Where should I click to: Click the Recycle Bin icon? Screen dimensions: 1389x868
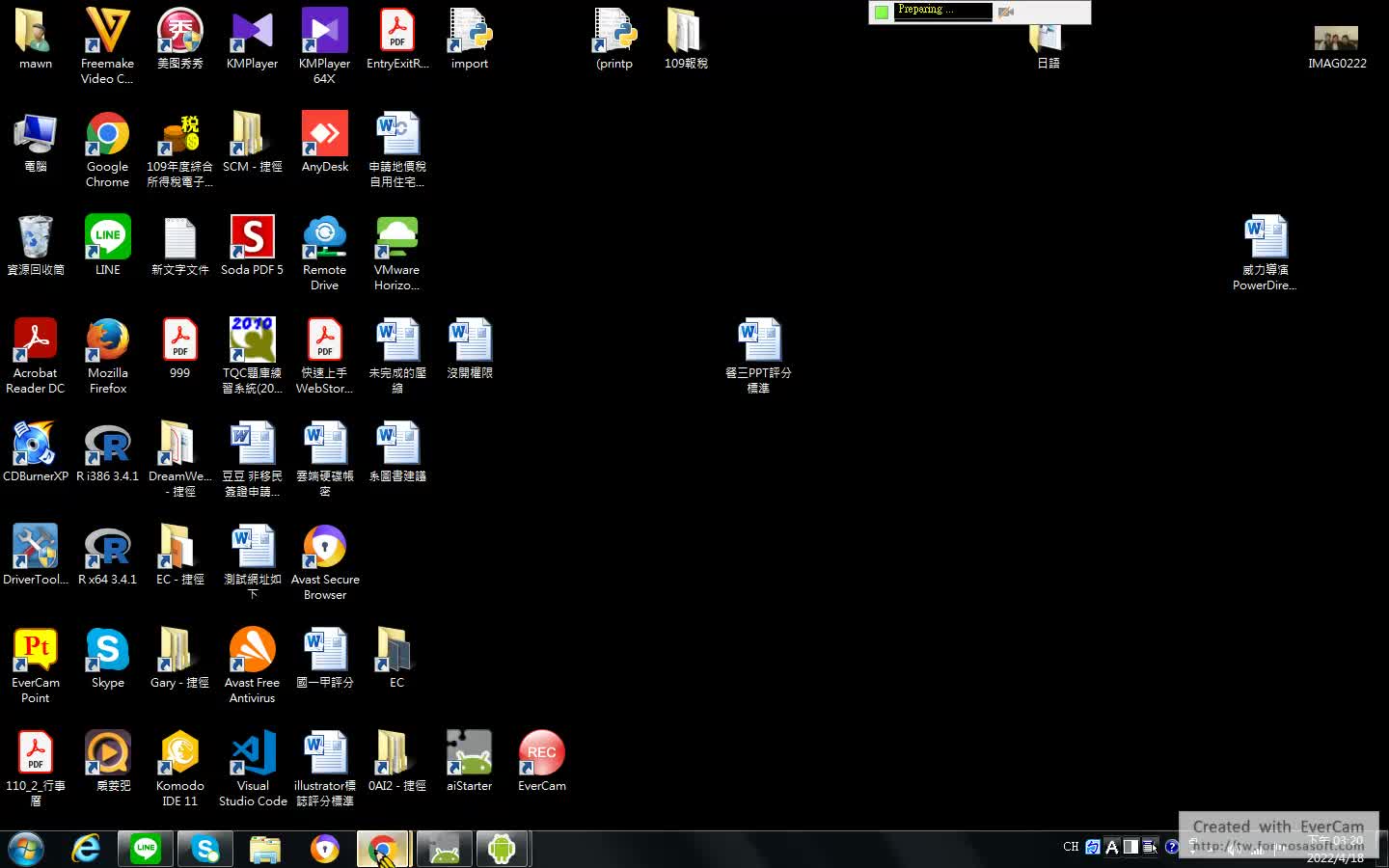[x=36, y=238]
